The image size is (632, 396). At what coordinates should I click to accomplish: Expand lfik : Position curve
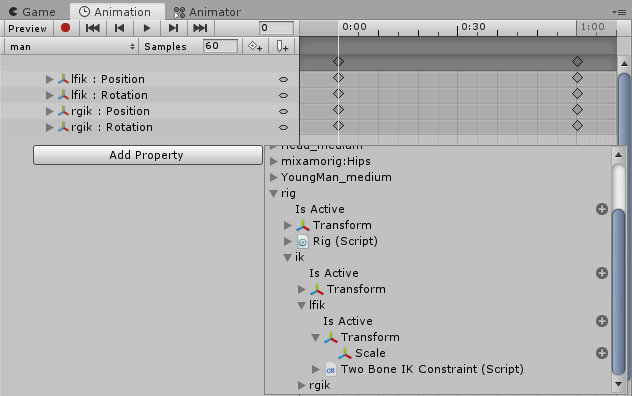pyautogui.click(x=49, y=79)
